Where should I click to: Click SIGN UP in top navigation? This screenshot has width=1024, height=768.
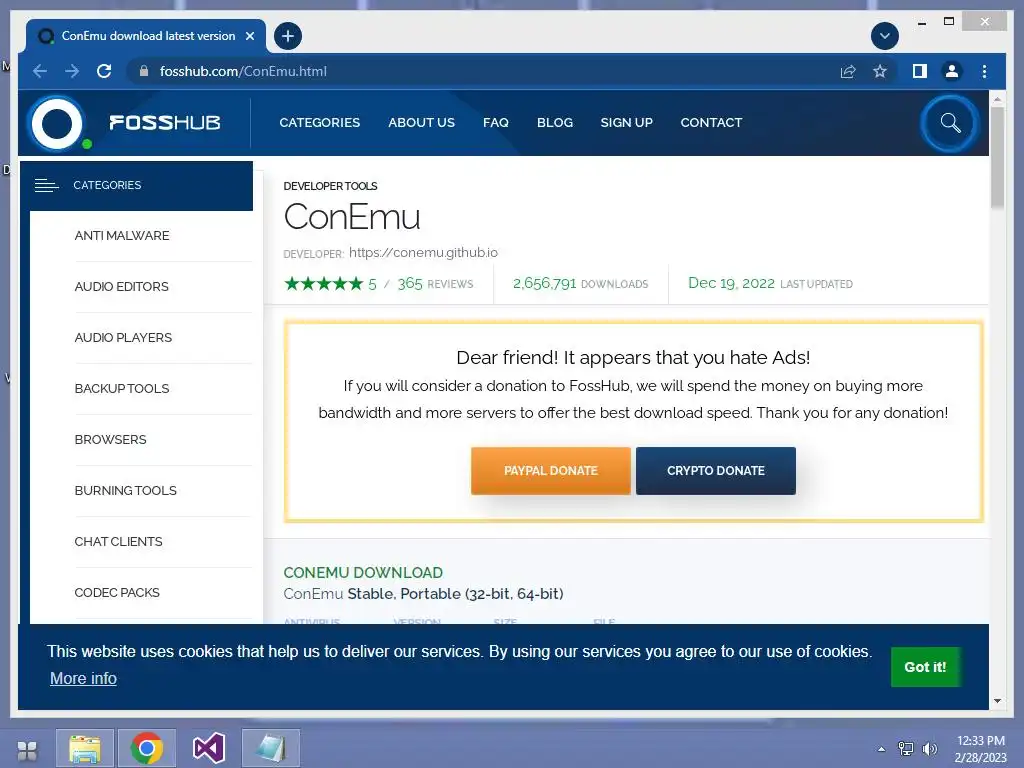[626, 123]
